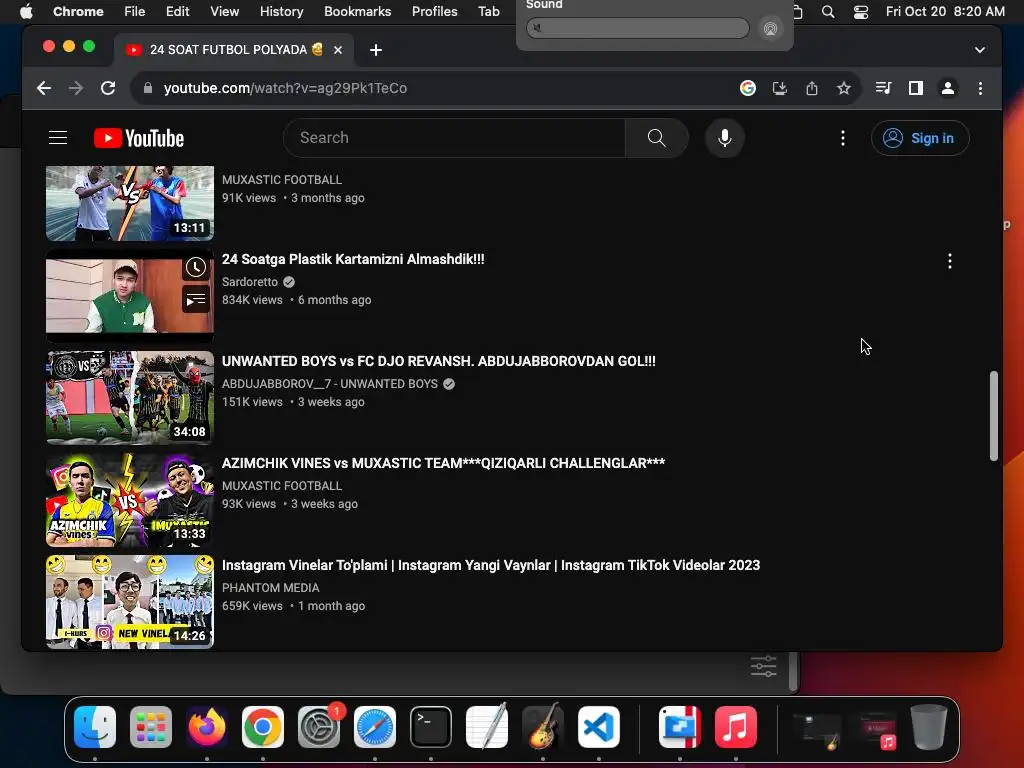
Task: Click the date and time clock
Action: coord(944,11)
